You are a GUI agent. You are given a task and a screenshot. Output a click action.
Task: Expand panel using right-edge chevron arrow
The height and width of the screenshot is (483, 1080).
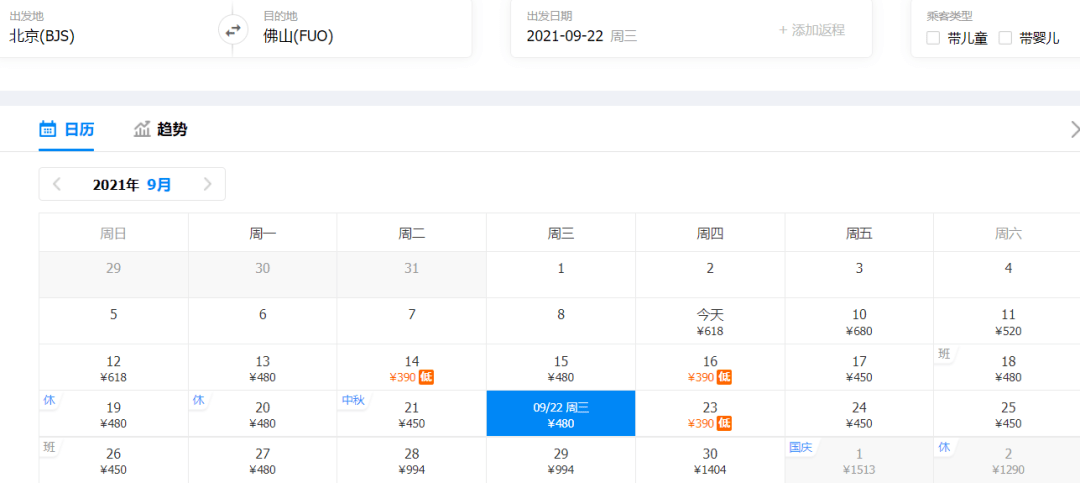[1074, 129]
